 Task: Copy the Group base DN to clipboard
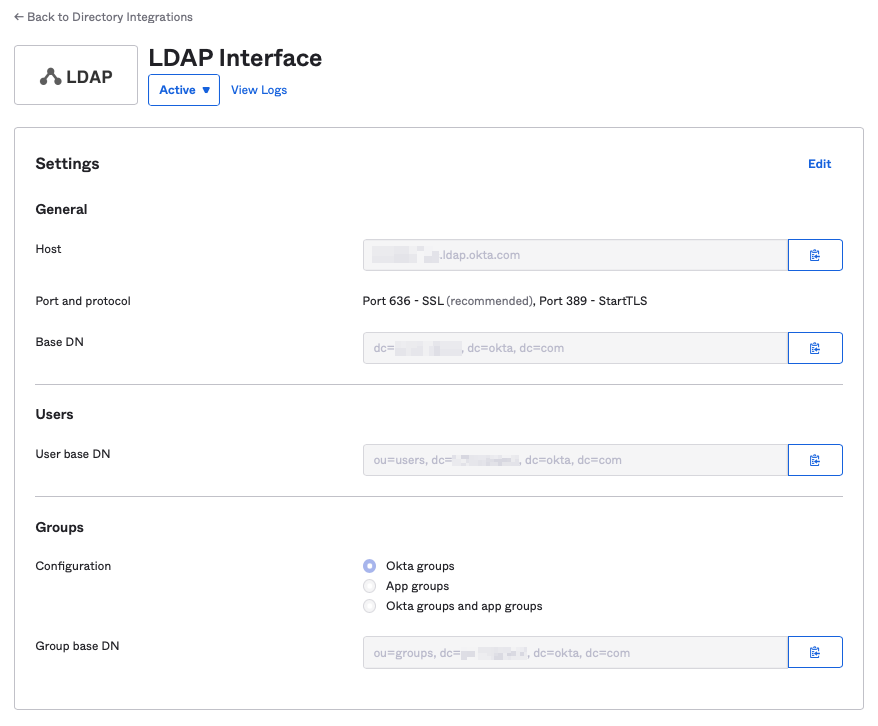[815, 651]
